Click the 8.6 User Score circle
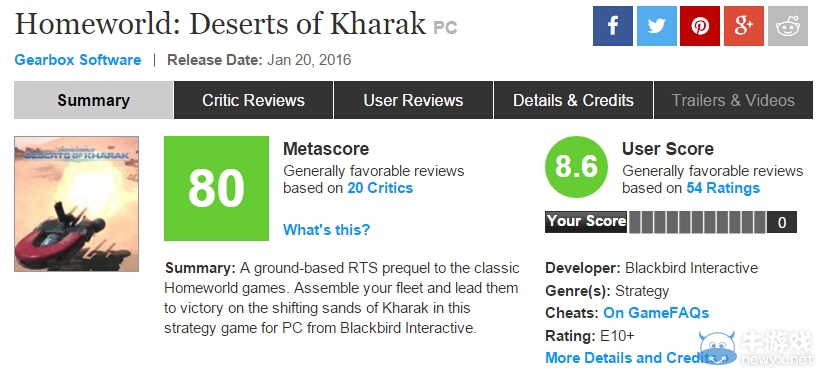 tap(576, 168)
